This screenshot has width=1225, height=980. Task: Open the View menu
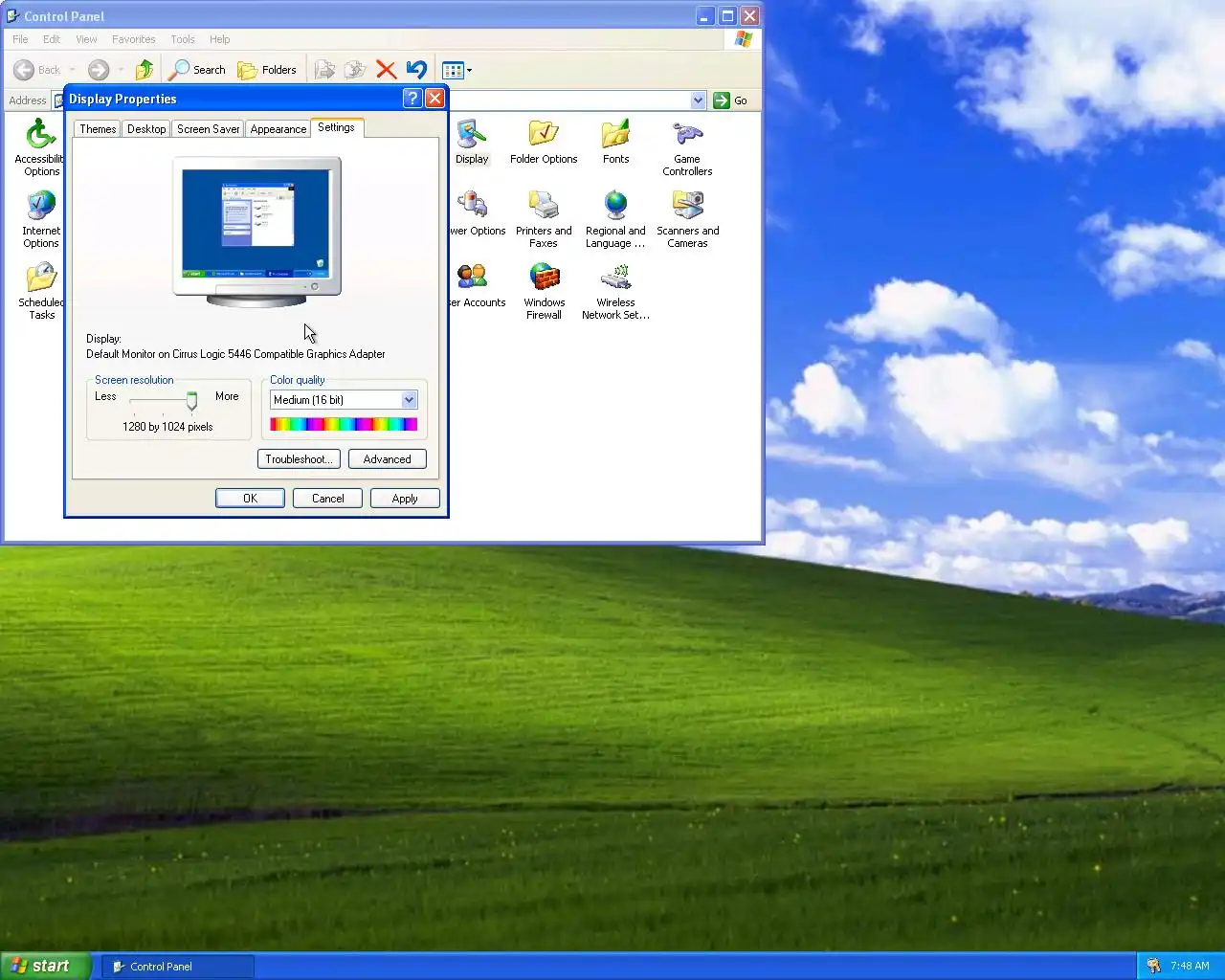[x=86, y=39]
